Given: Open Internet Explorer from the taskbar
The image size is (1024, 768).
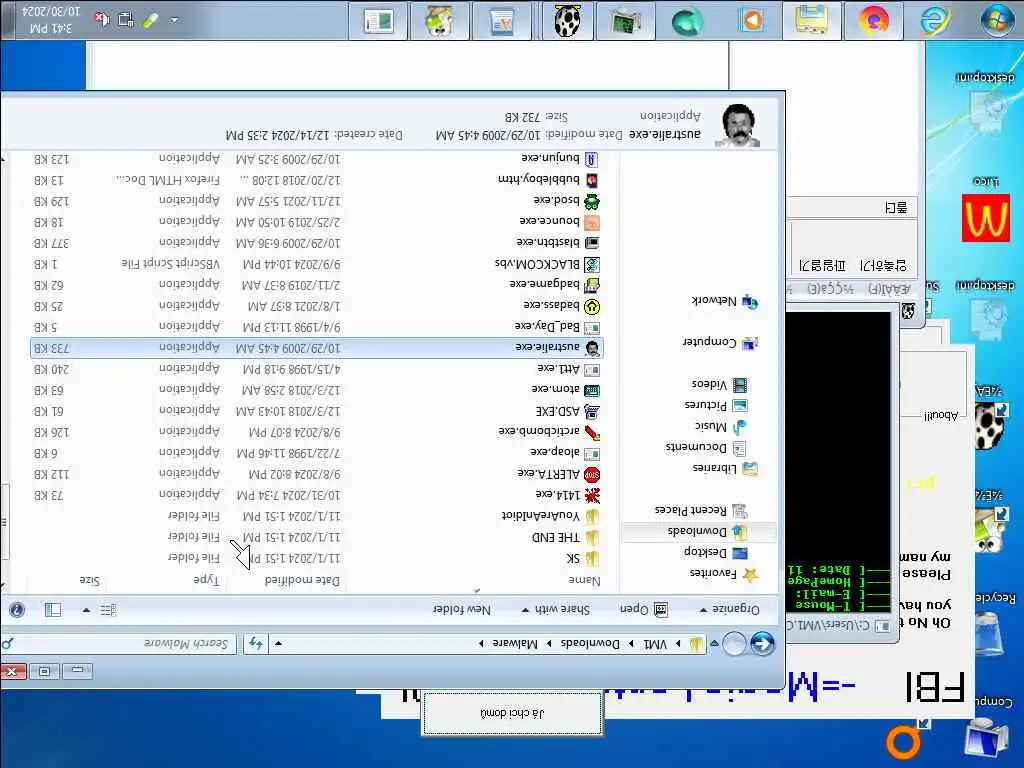Looking at the screenshot, I should click(x=935, y=20).
